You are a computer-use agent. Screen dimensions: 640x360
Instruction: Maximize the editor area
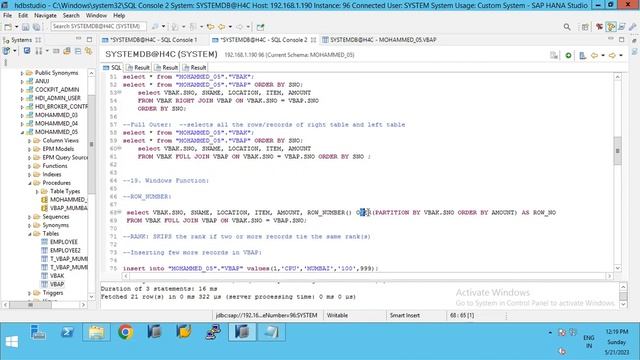click(621, 39)
